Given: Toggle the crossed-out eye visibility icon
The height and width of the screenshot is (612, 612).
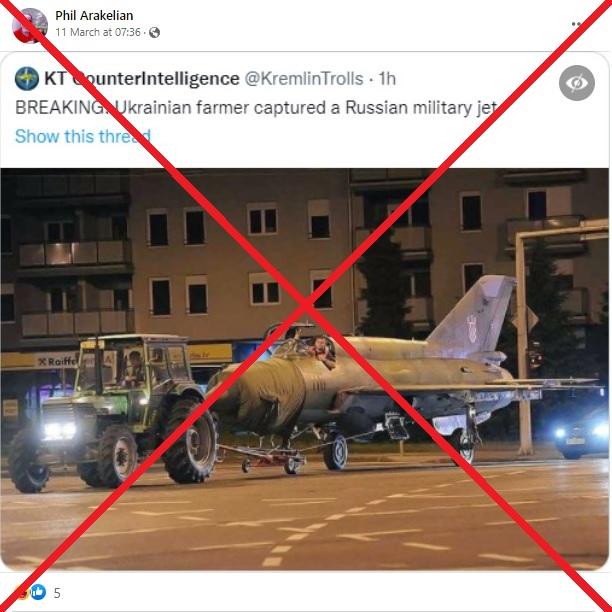Looking at the screenshot, I should click(x=577, y=83).
